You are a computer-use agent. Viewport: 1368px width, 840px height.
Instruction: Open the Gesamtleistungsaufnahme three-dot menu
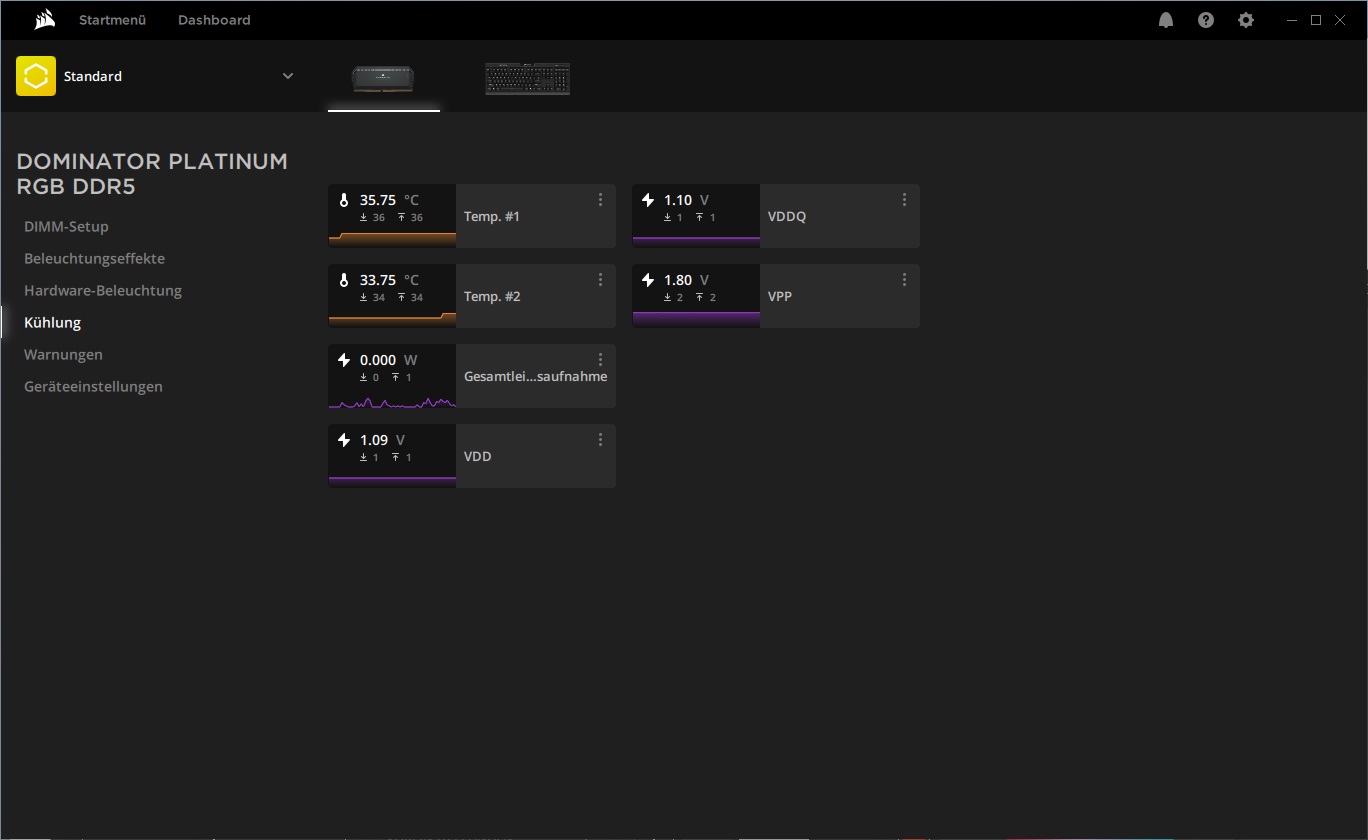point(600,360)
